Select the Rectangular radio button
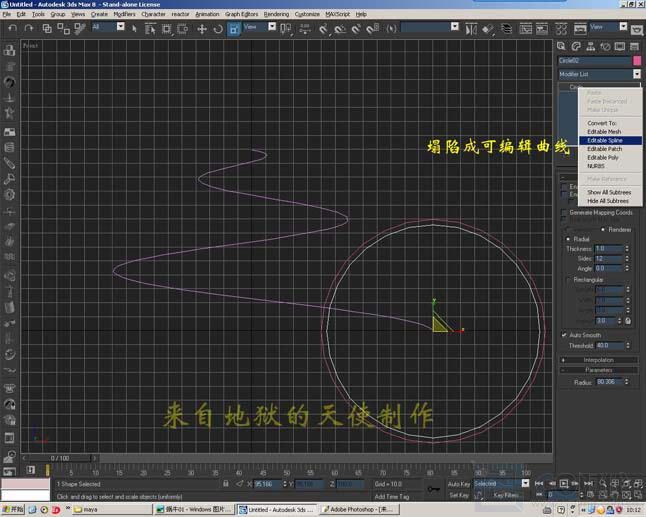Viewport: 646px width, 517px height. [x=568, y=279]
